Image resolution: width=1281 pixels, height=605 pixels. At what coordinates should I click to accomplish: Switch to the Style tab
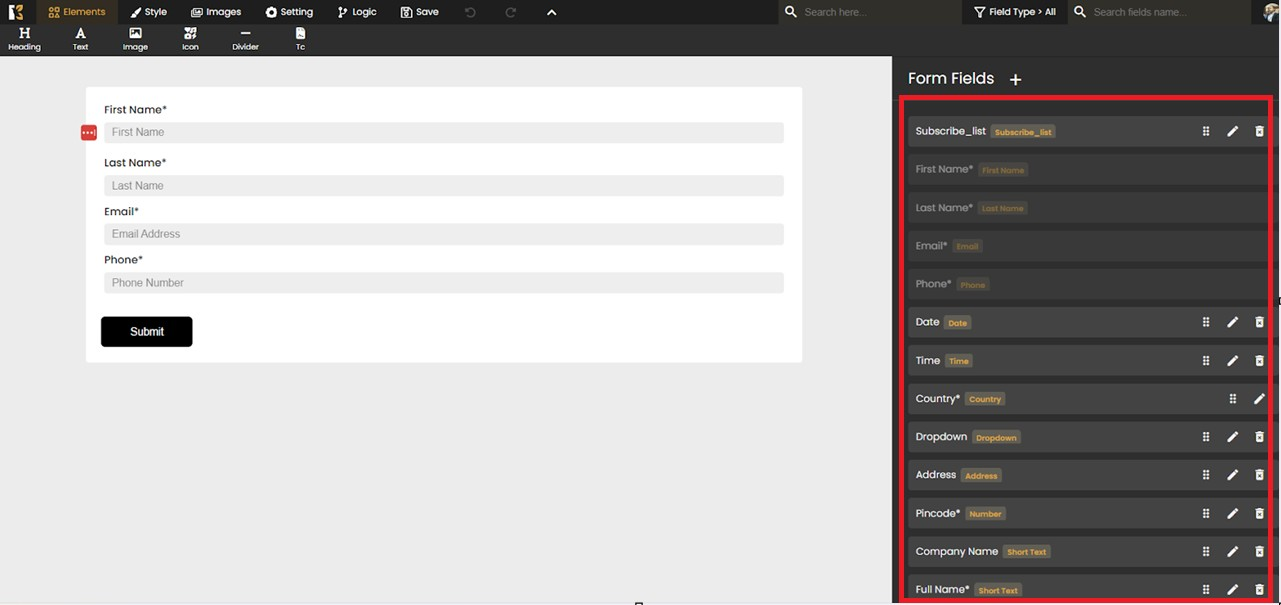[148, 12]
